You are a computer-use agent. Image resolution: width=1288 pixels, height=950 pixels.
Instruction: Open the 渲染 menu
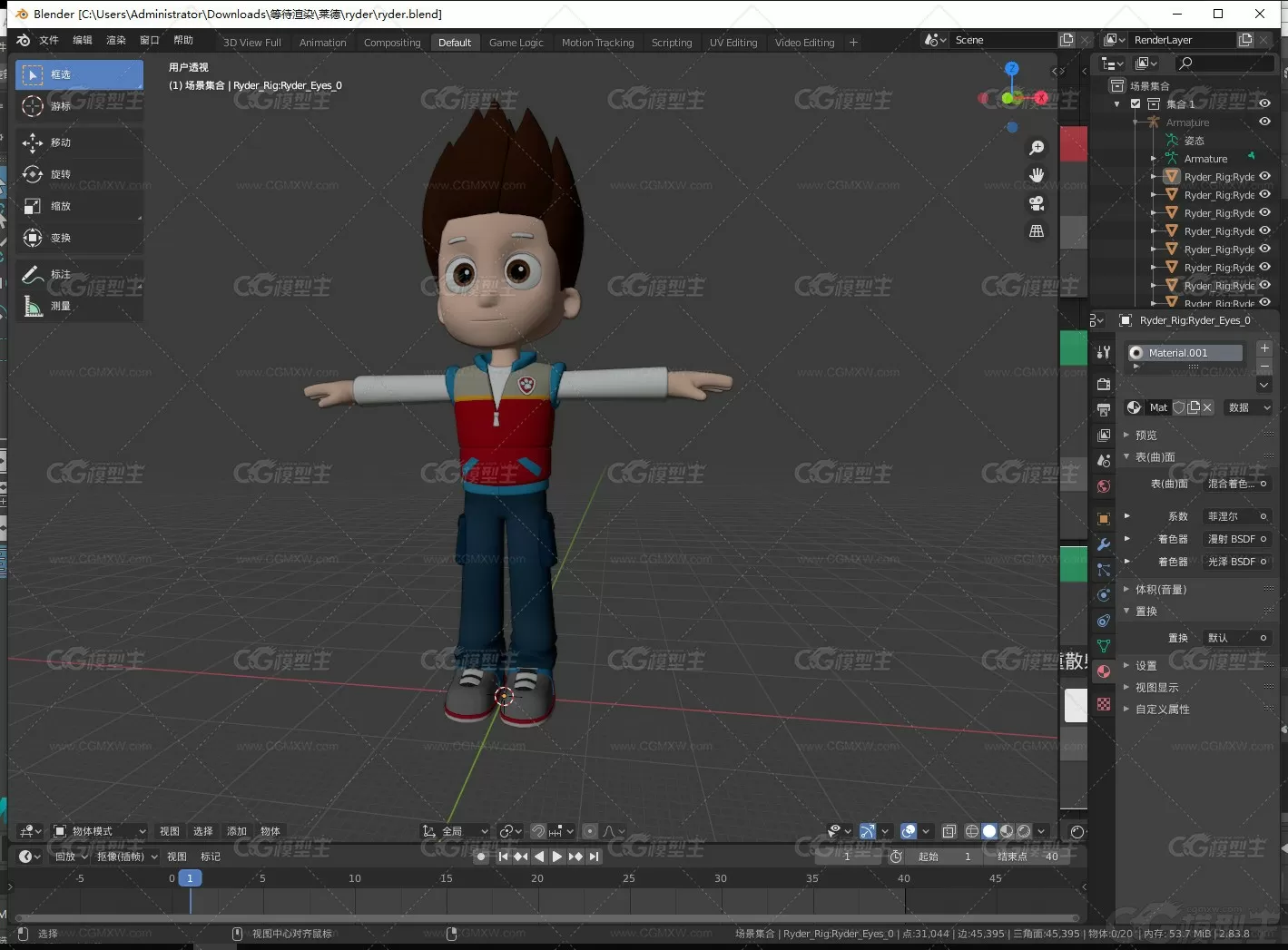click(x=116, y=41)
